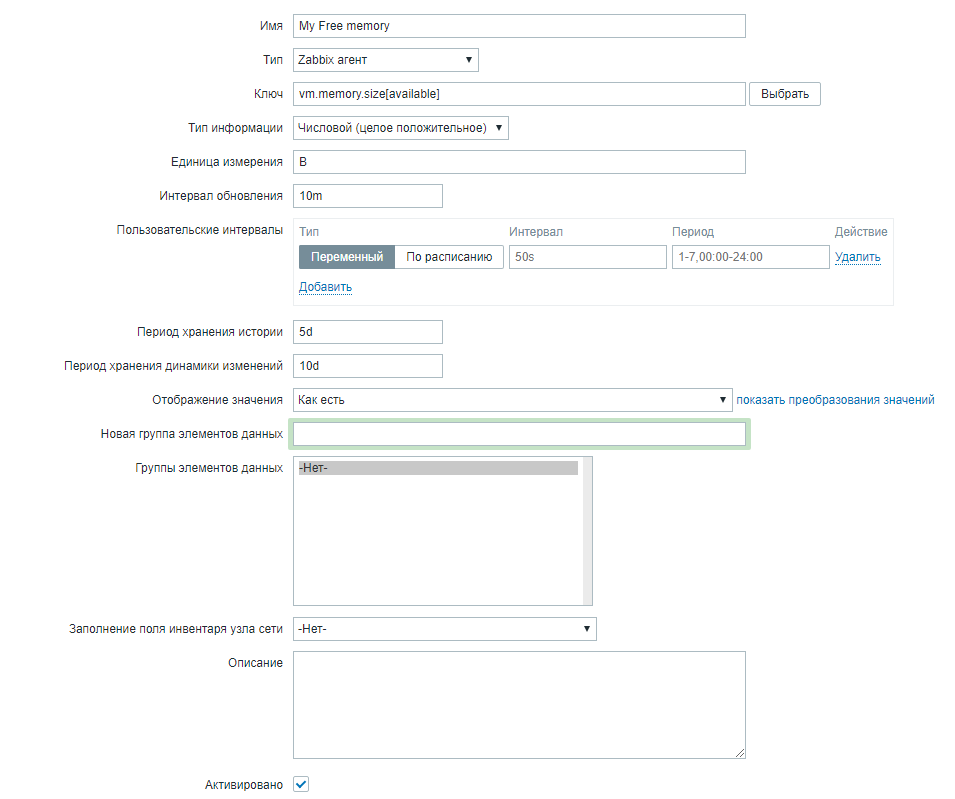Screen dimensions: 955x799
Task: Expand Заполнение поля инвентаря узла сети dropdown
Action: (x=445, y=629)
